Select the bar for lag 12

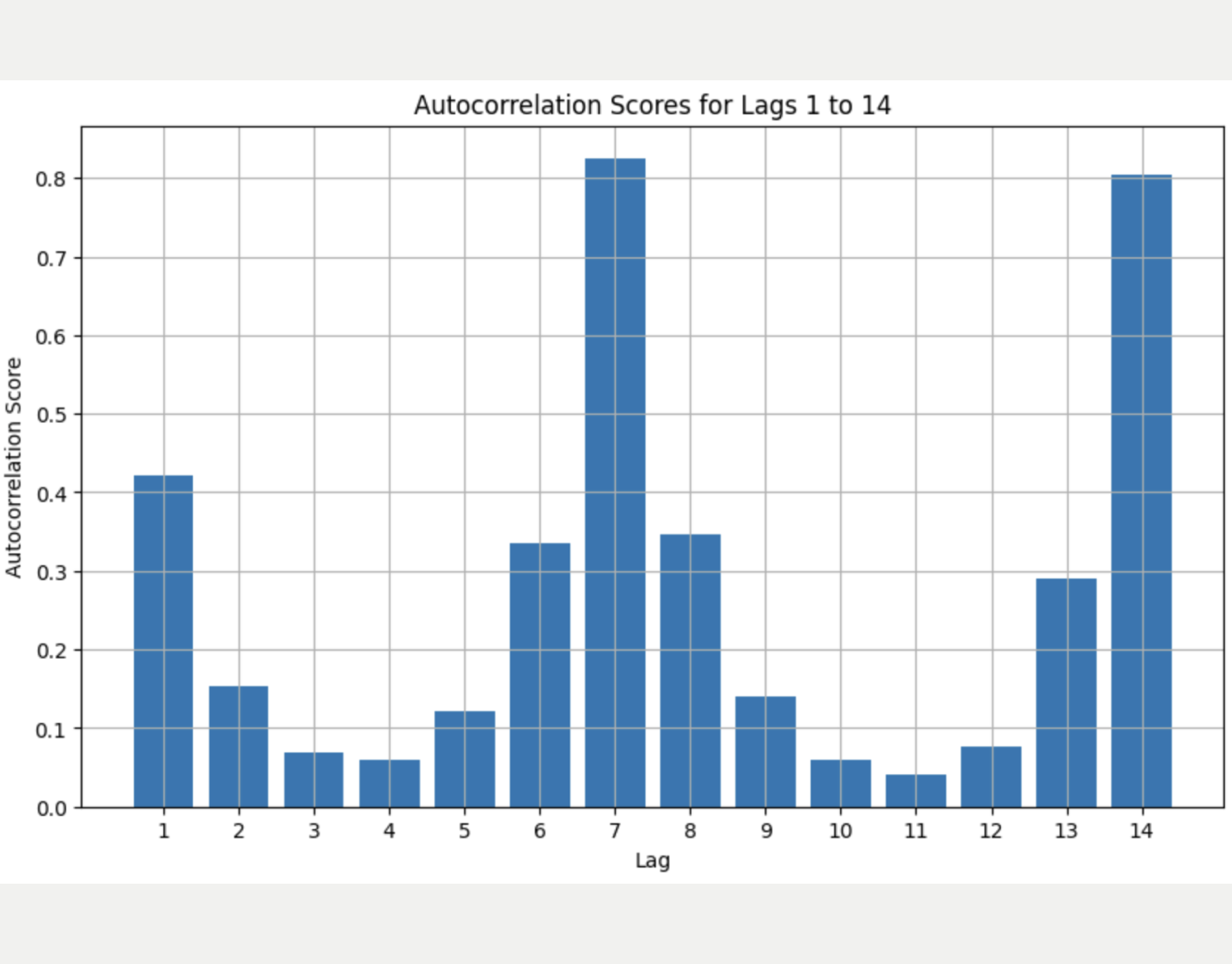click(x=991, y=777)
